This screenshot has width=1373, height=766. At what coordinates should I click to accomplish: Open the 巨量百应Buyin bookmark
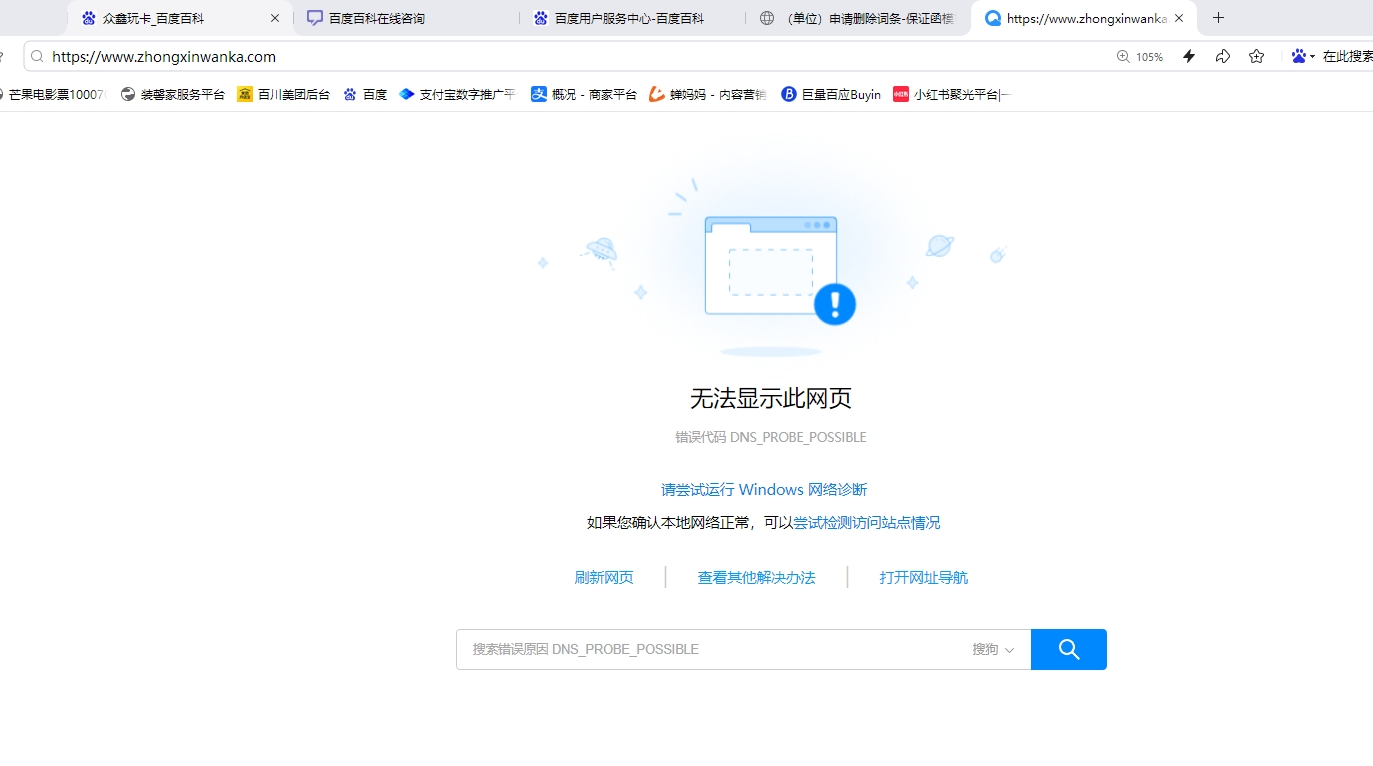[831, 95]
